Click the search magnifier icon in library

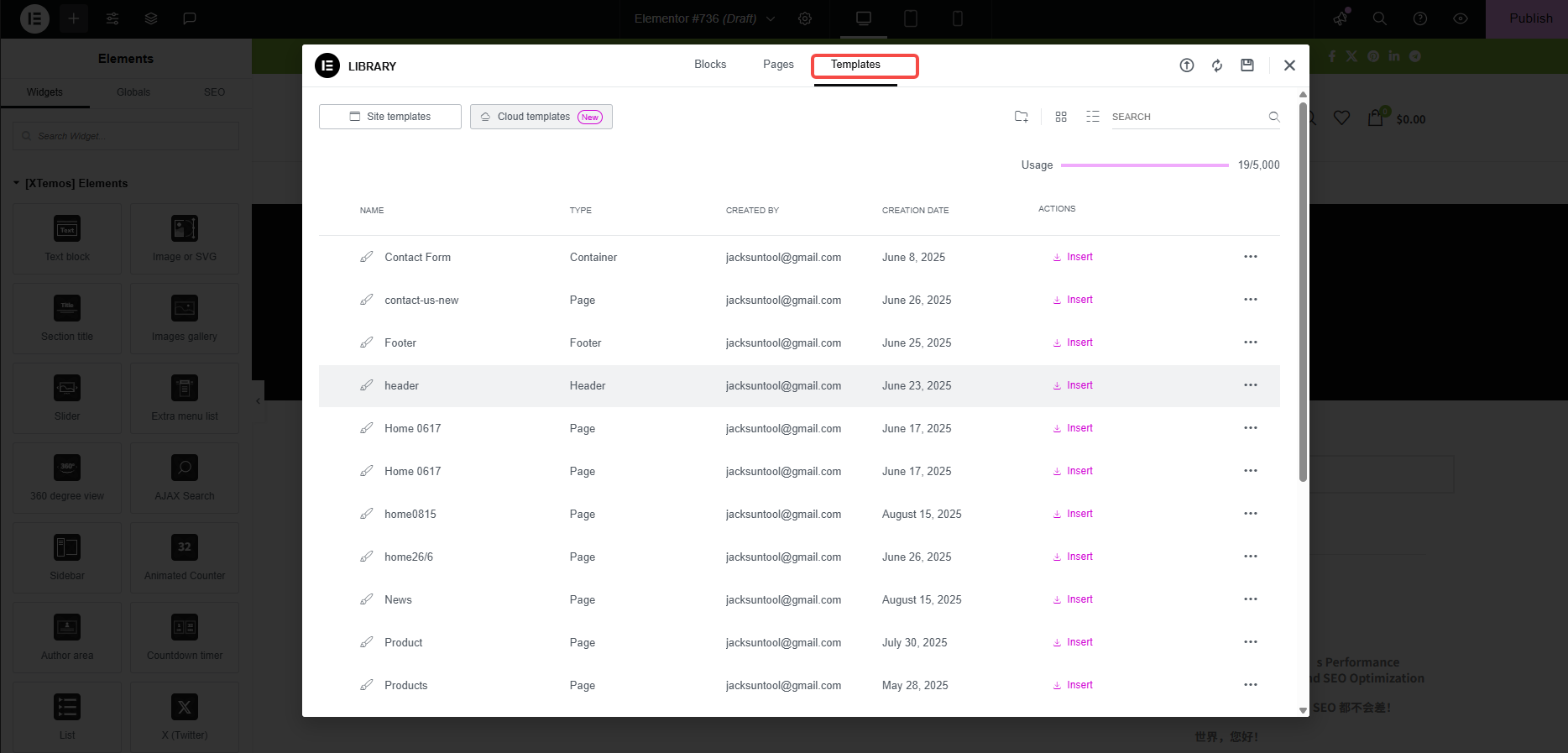tap(1273, 117)
